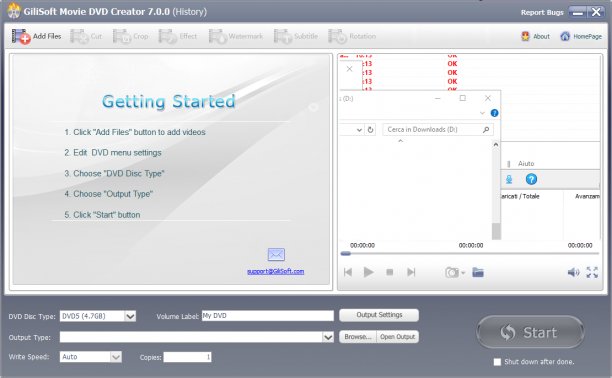Mute the preview volume speaker
This screenshot has height=378, width=612.
(573, 272)
